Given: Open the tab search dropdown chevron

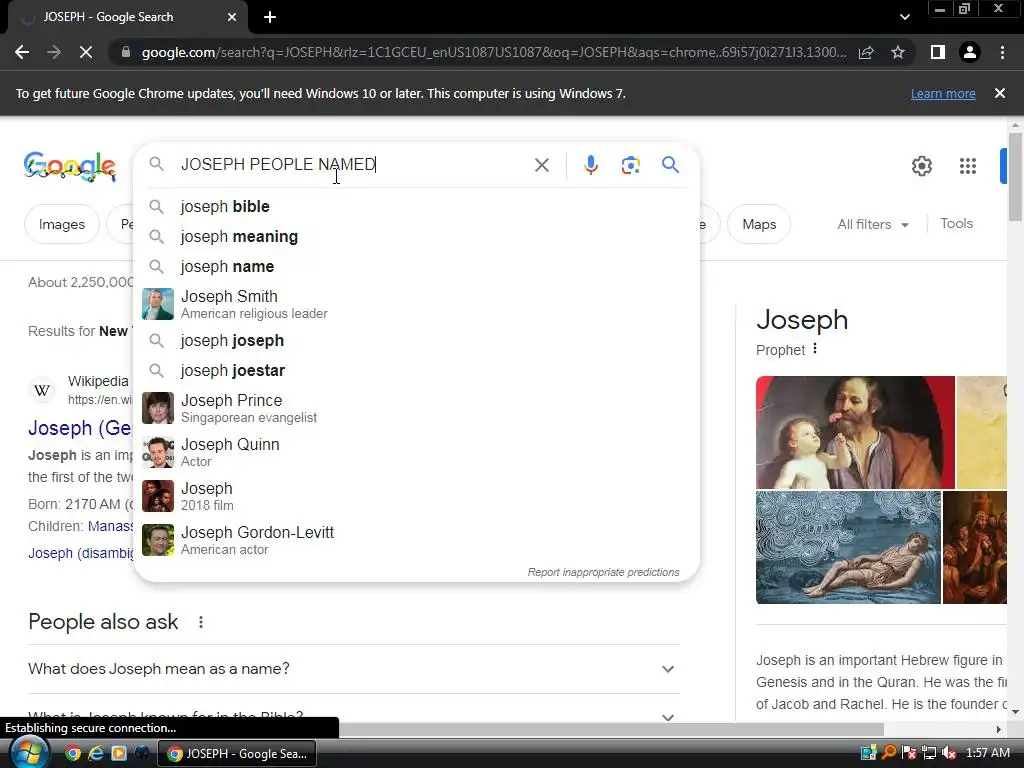Looking at the screenshot, I should [904, 17].
